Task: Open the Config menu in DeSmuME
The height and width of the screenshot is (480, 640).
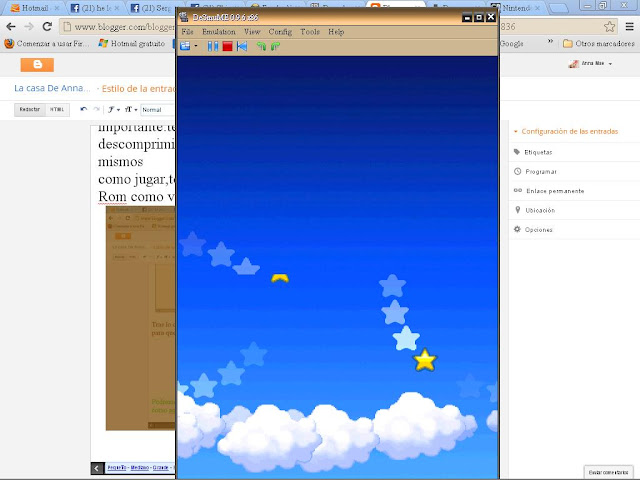Action: tap(280, 31)
